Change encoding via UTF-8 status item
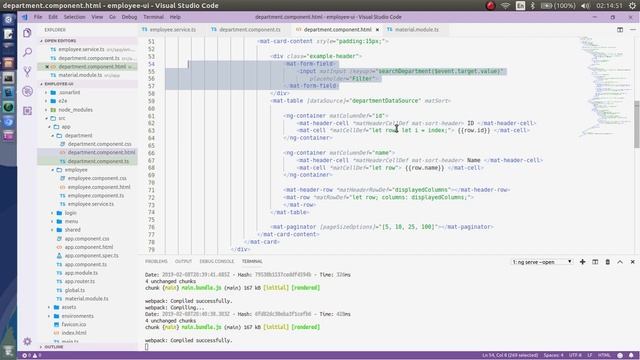The height and width of the screenshot is (360, 640). coord(576,355)
